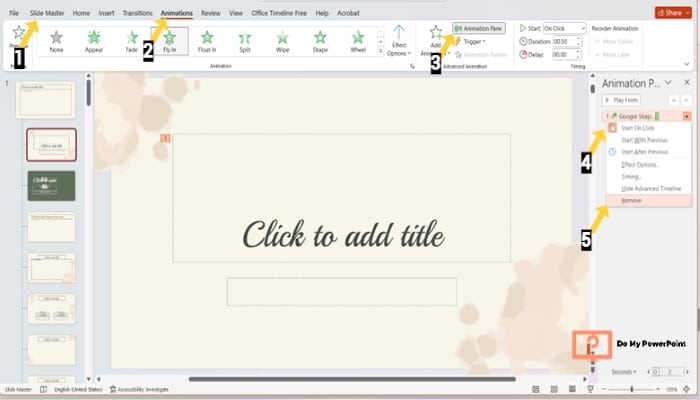700x400 pixels.
Task: Switch to Reading view icon
Action: coord(572,389)
